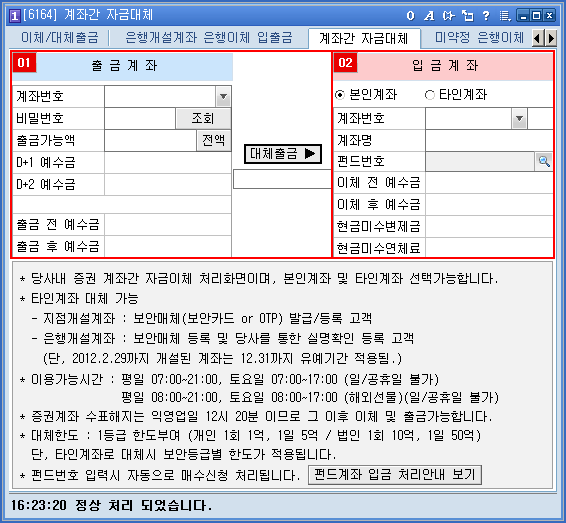Click the 조회 button
The height and width of the screenshot is (523, 566).
[x=203, y=118]
